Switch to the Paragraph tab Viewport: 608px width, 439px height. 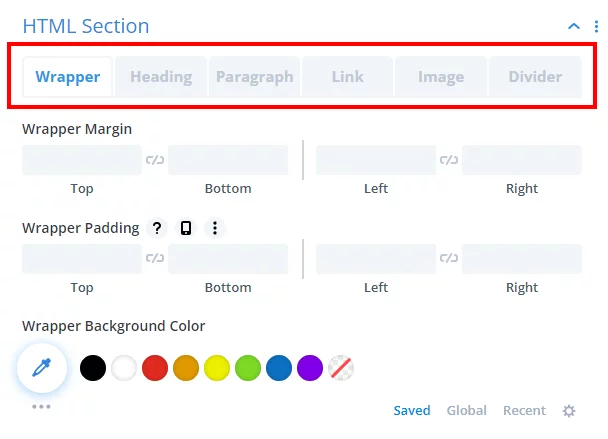coord(254,77)
